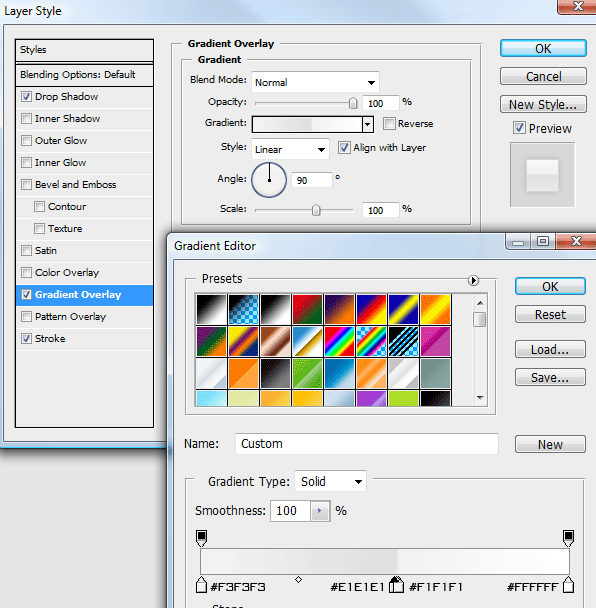
Task: Open the Presets flyout menu arrow
Action: [x=473, y=280]
